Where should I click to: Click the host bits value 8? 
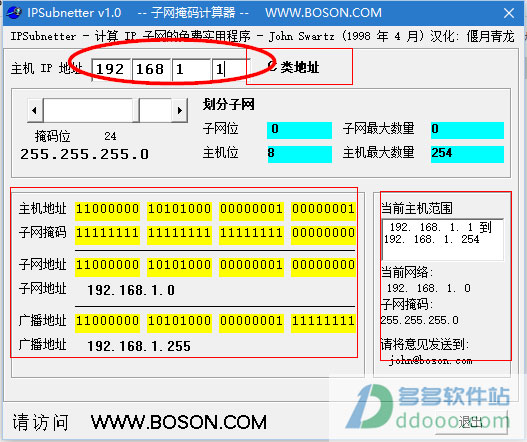tap(299, 154)
